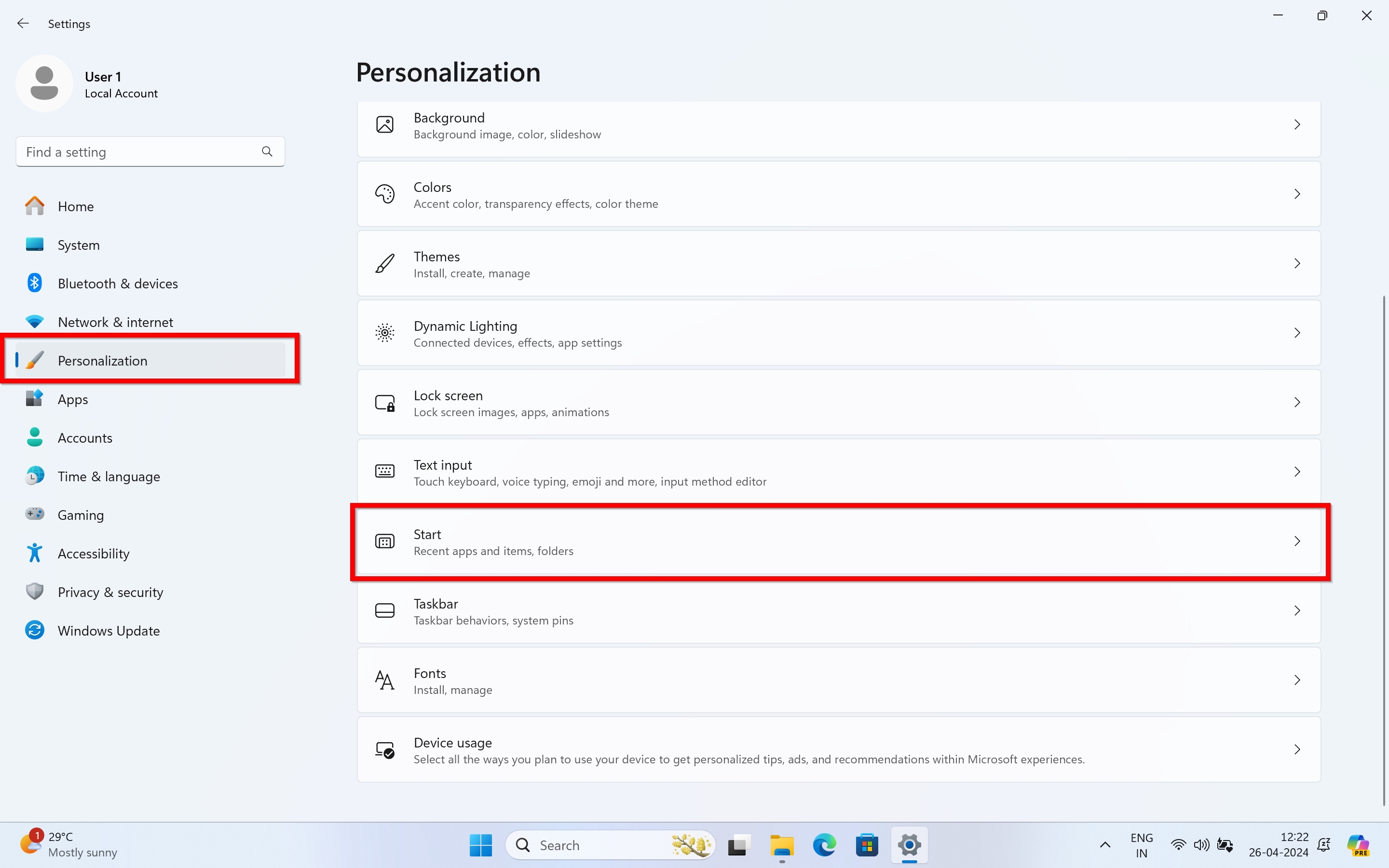Image resolution: width=1389 pixels, height=868 pixels.
Task: Go to Bluetooth & devices
Action: click(x=150, y=283)
